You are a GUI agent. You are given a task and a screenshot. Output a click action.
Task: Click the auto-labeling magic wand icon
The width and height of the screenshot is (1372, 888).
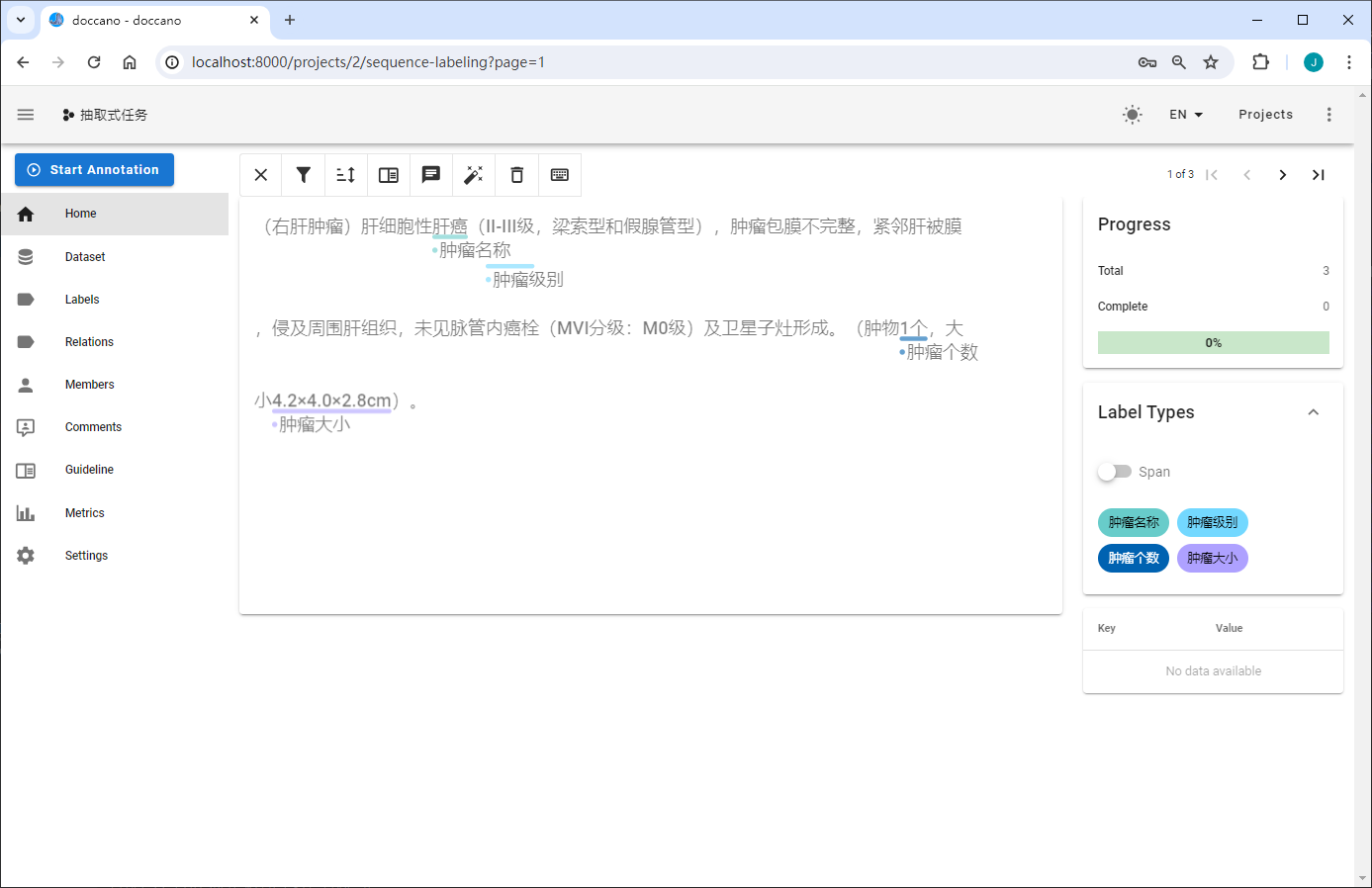click(474, 175)
